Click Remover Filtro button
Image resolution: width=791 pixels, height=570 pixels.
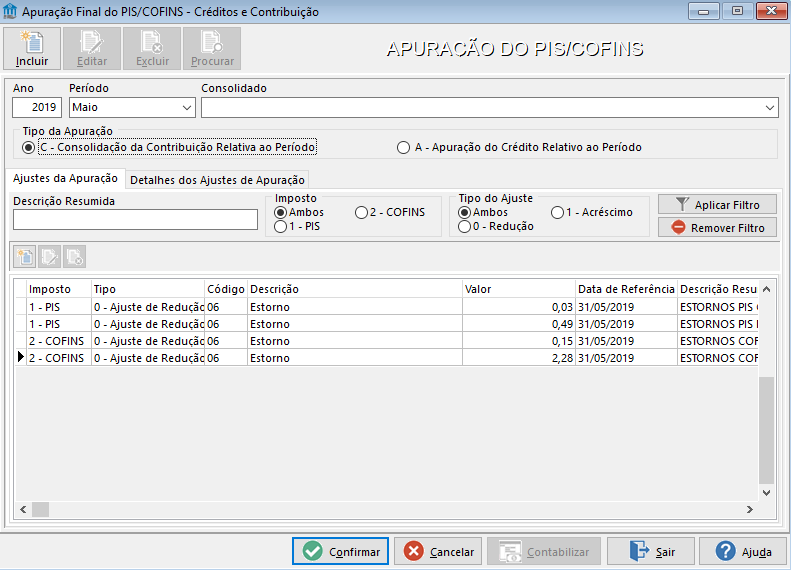tap(717, 227)
